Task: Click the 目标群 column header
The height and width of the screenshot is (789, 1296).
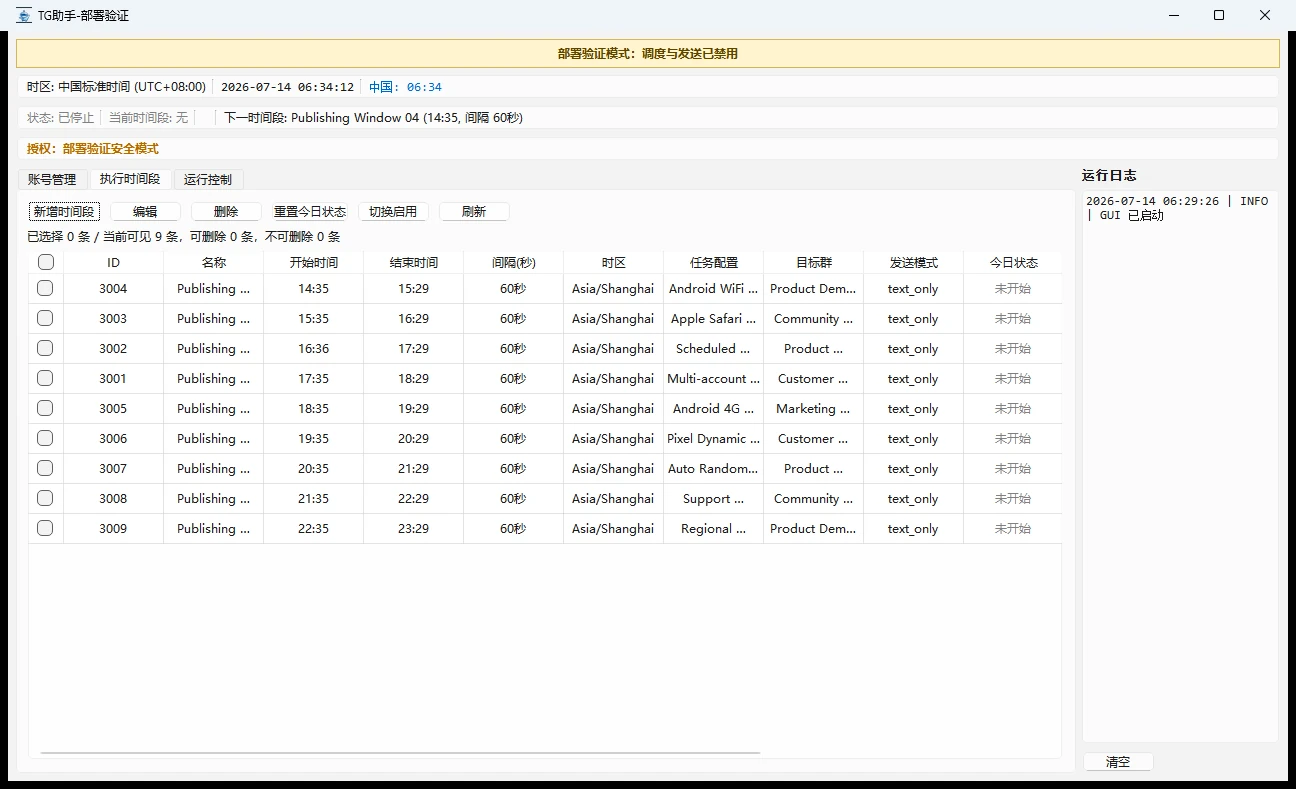Action: coord(813,262)
